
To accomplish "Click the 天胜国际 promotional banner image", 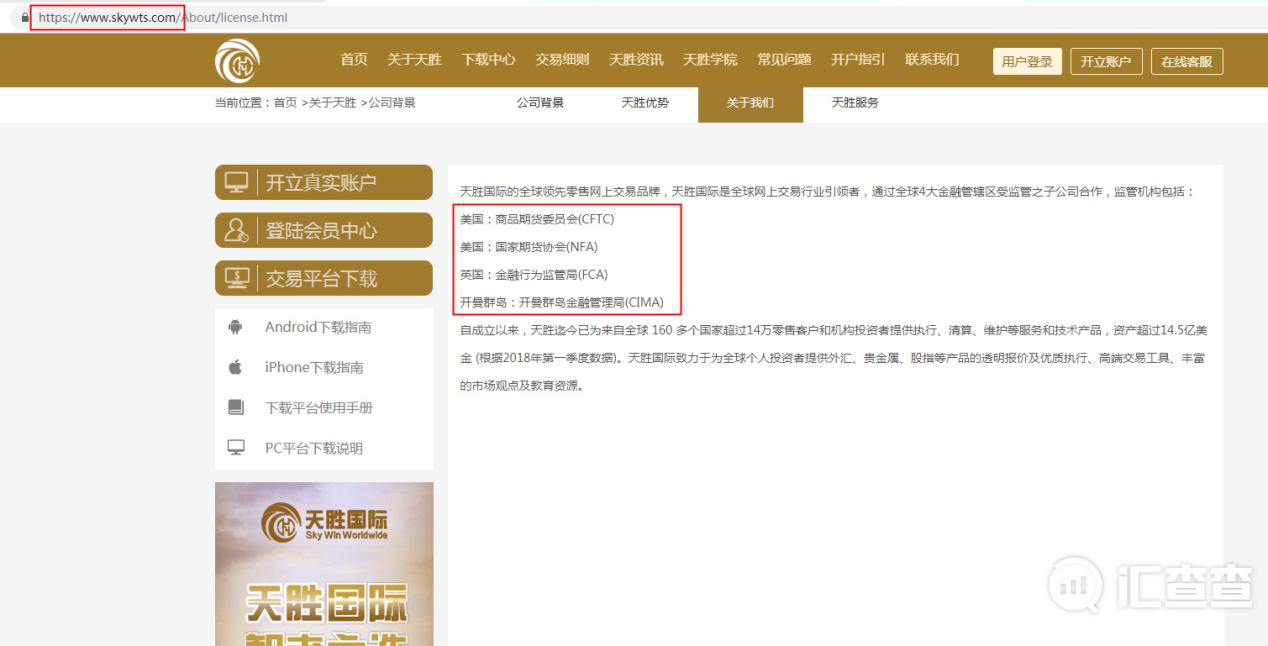I will coord(324,564).
